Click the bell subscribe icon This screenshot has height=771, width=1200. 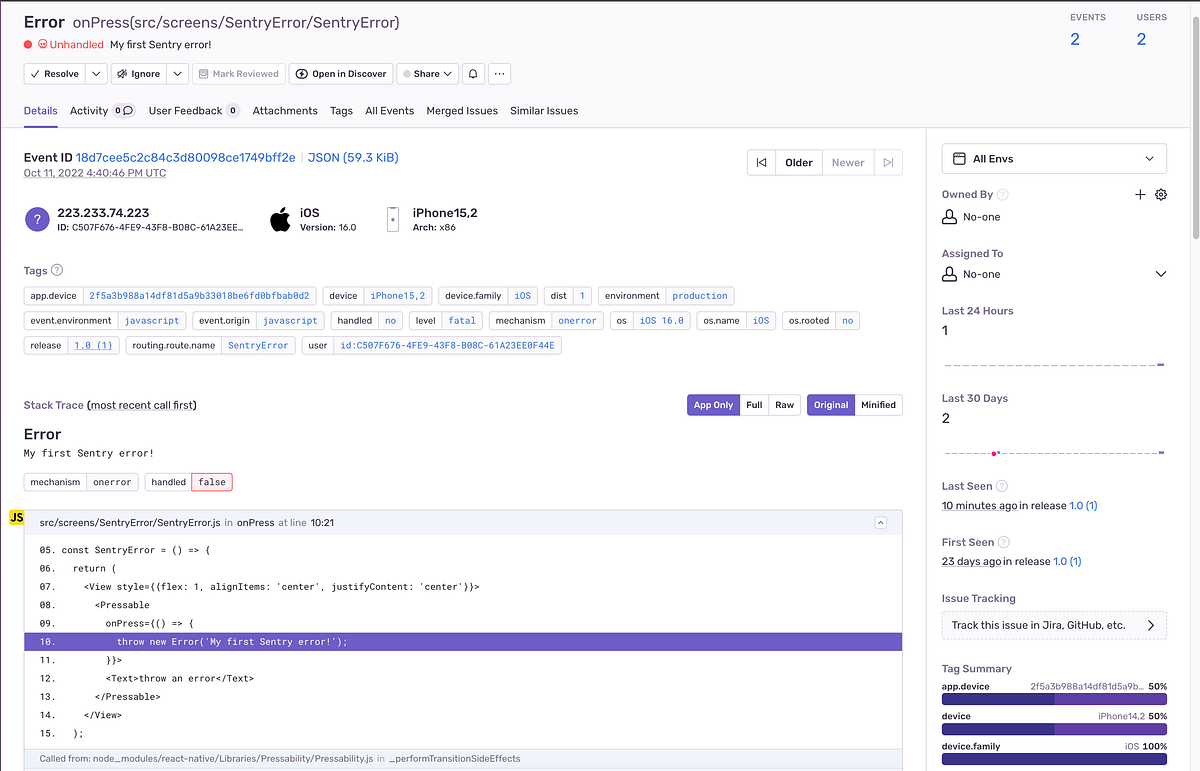tap(473, 74)
